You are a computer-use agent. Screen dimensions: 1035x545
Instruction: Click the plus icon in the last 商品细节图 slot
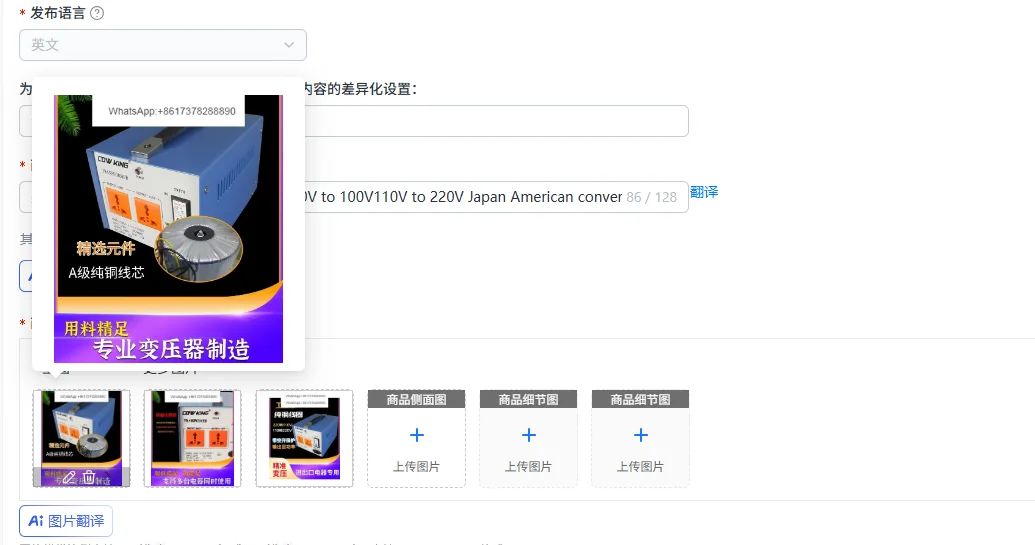click(641, 435)
